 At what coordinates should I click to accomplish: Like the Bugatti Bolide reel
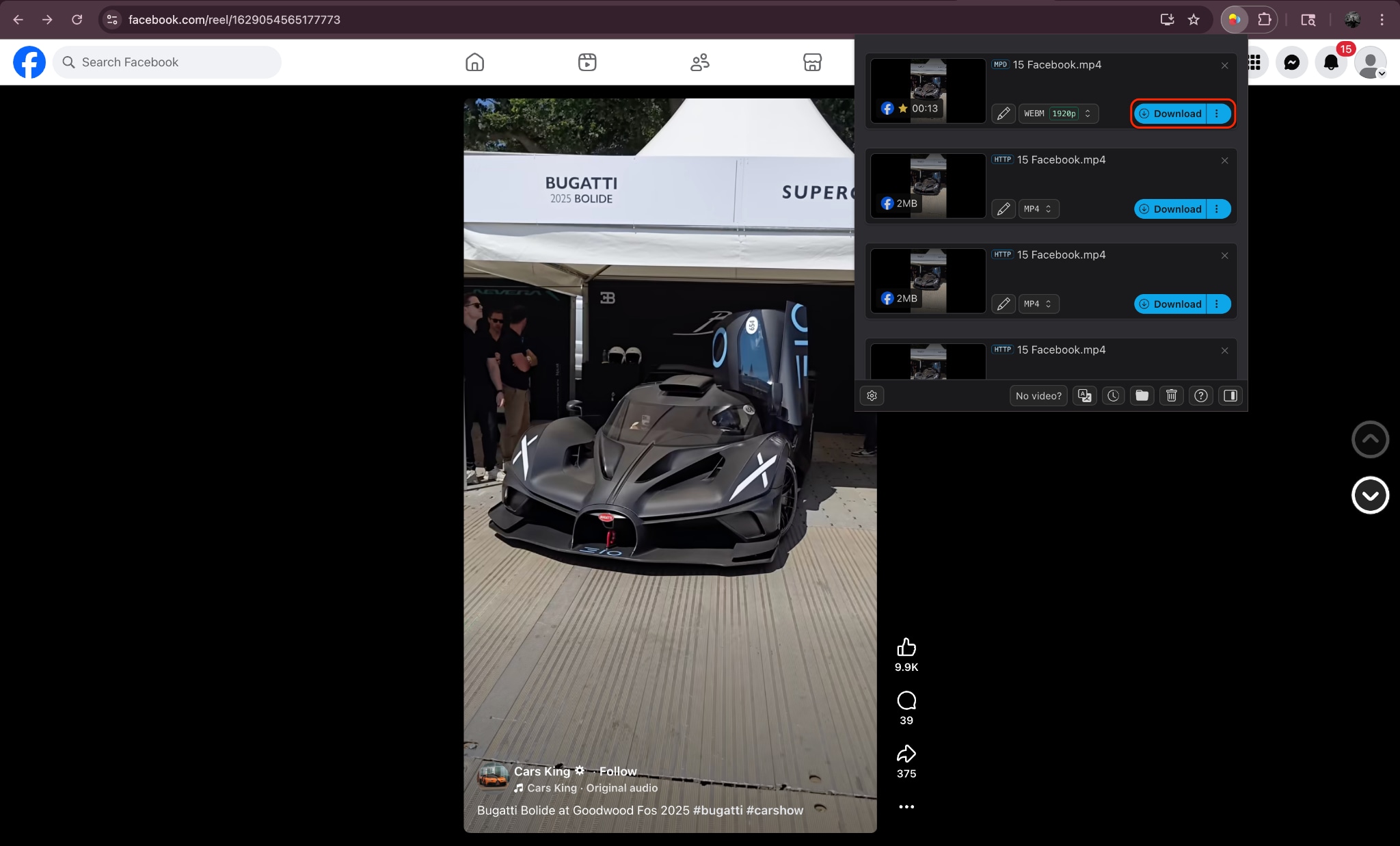point(906,647)
